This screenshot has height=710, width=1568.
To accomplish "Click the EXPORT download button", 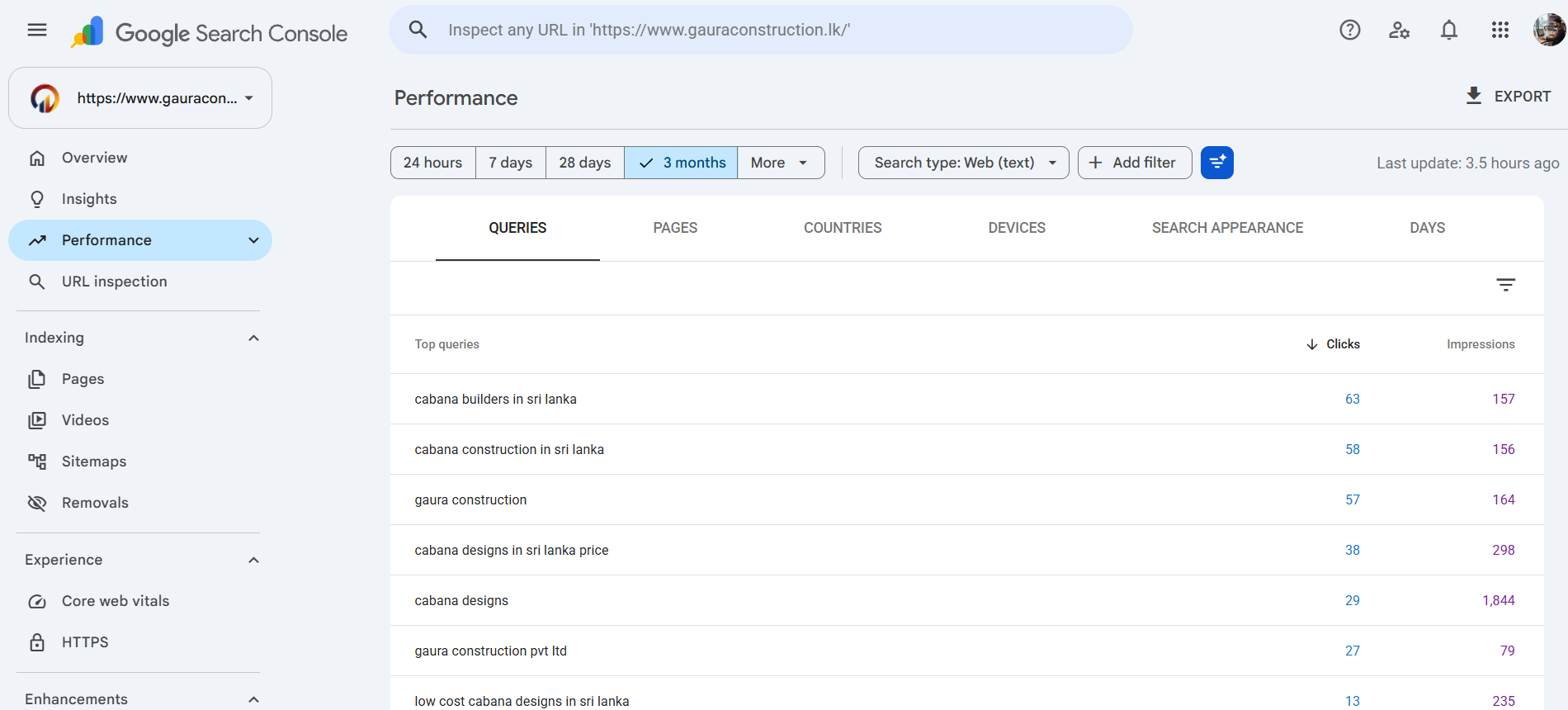I will tap(1508, 97).
